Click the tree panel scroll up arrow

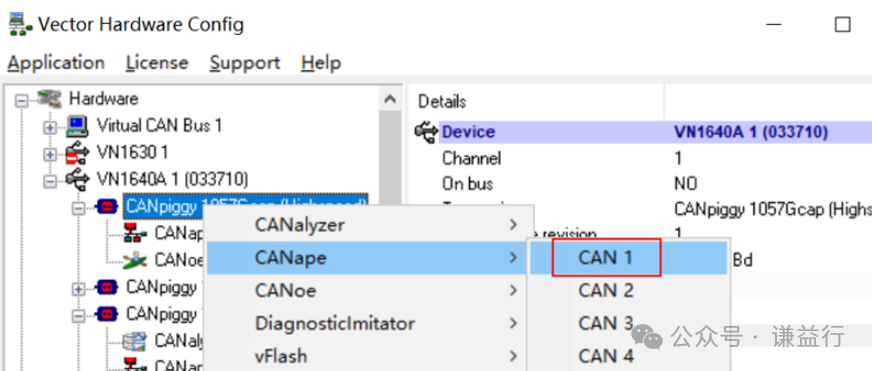point(390,100)
